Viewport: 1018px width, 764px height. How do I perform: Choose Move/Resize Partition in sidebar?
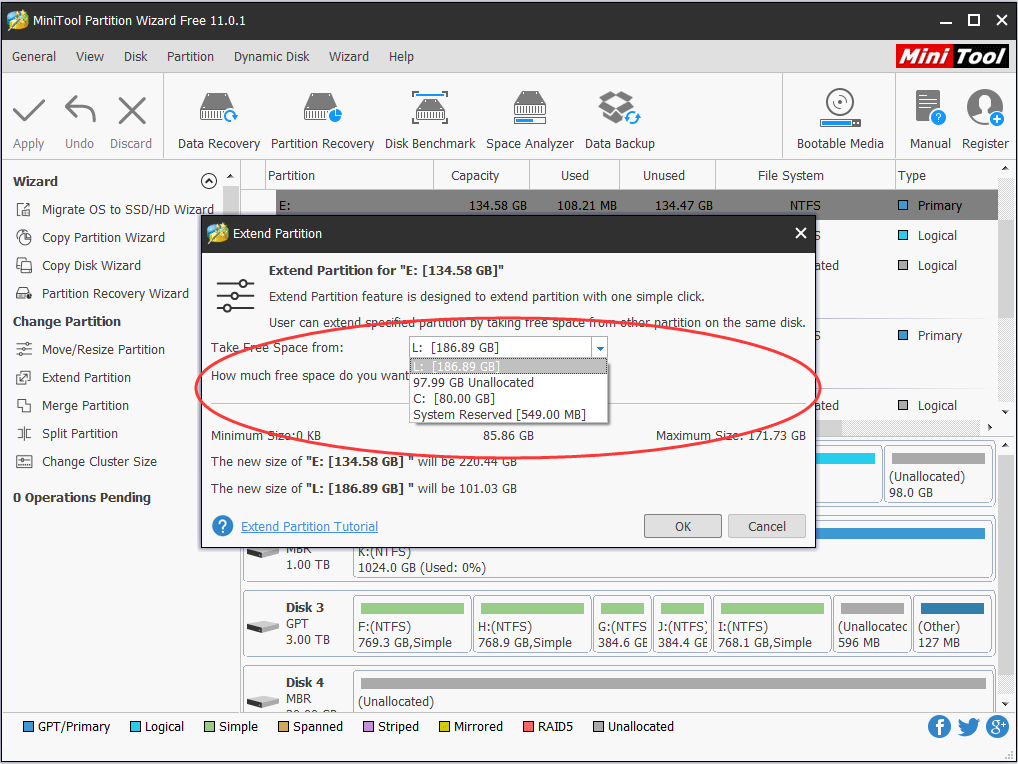coord(90,349)
